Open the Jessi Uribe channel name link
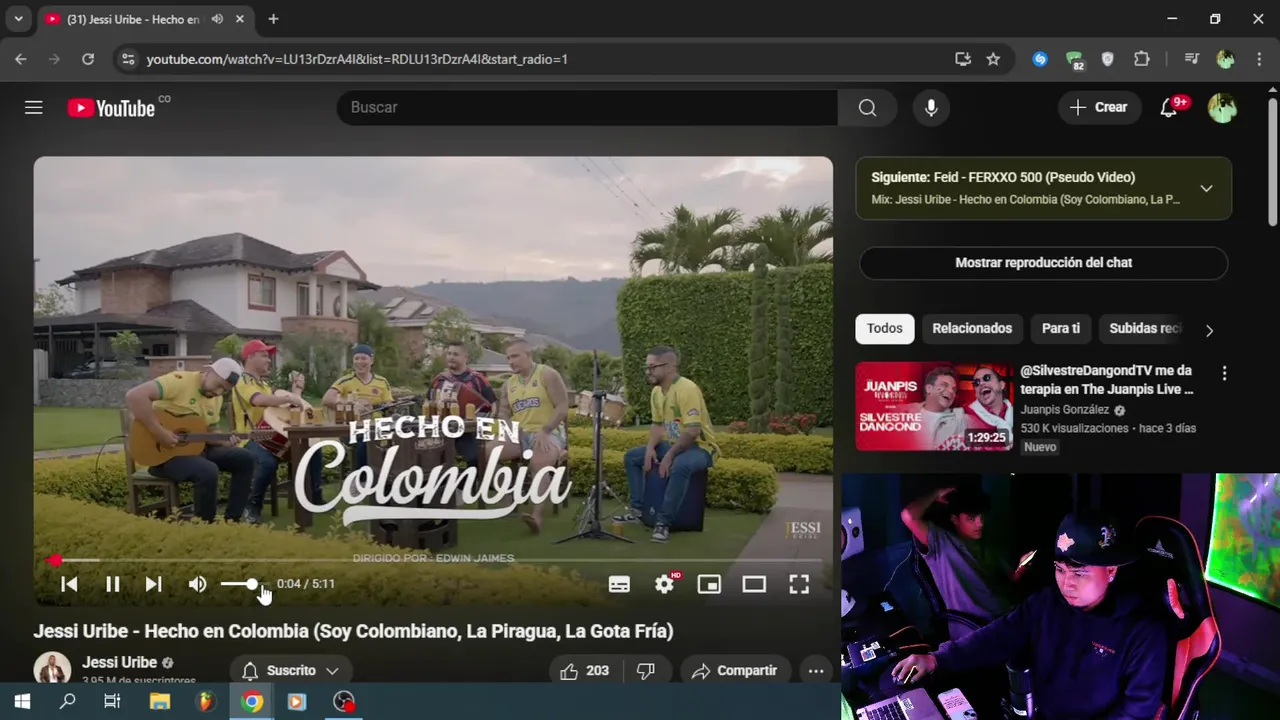 point(120,663)
